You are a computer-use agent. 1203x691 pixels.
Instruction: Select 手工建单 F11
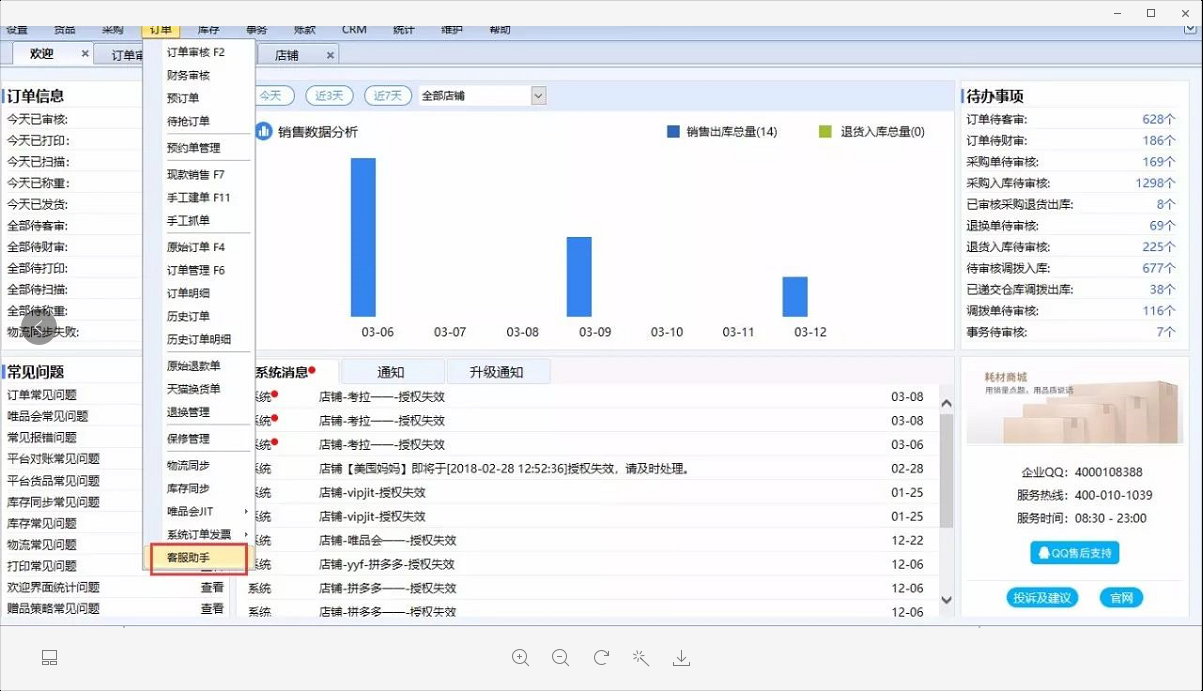click(x=198, y=198)
